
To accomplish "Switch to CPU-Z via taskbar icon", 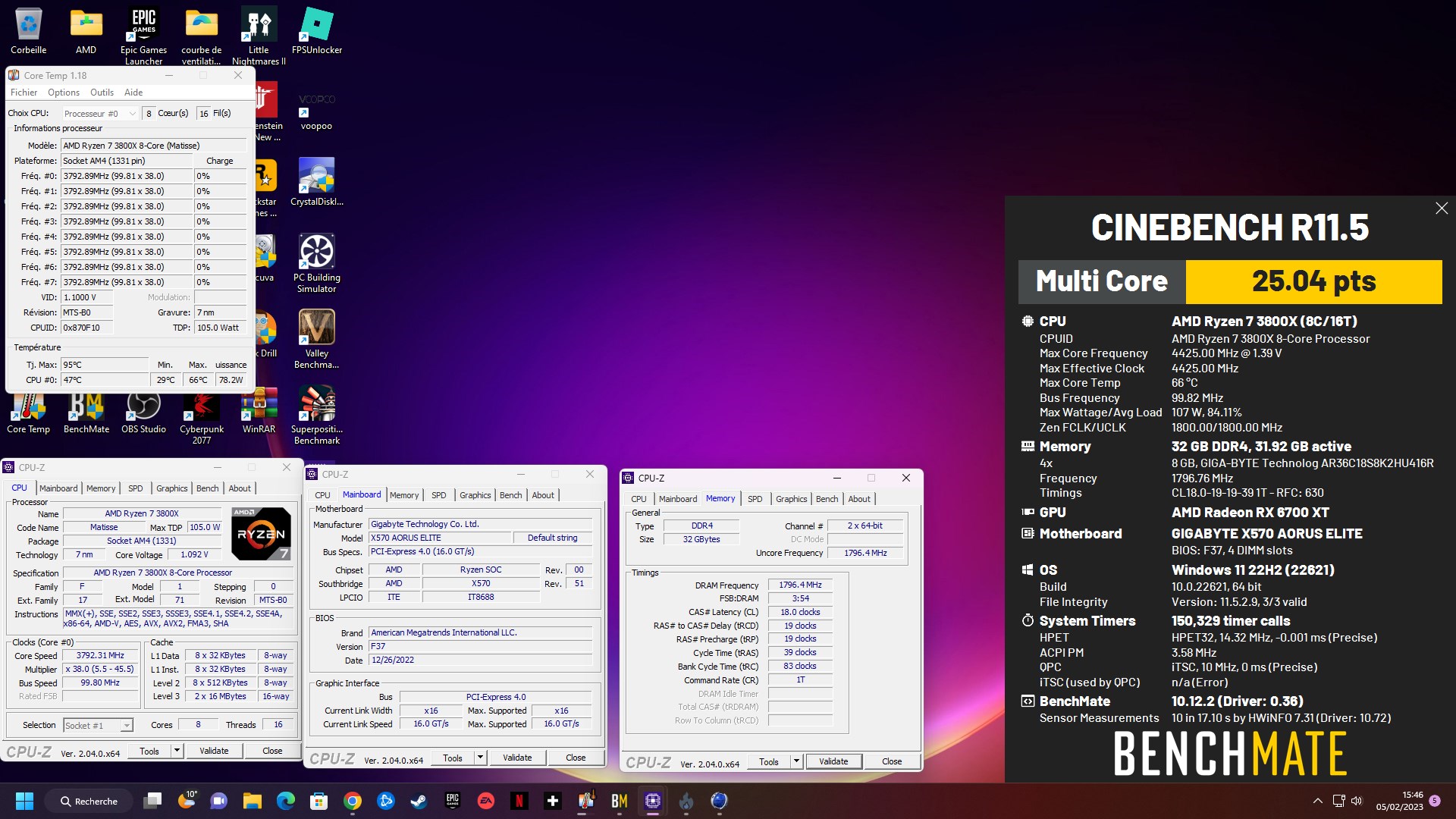I will (653, 801).
